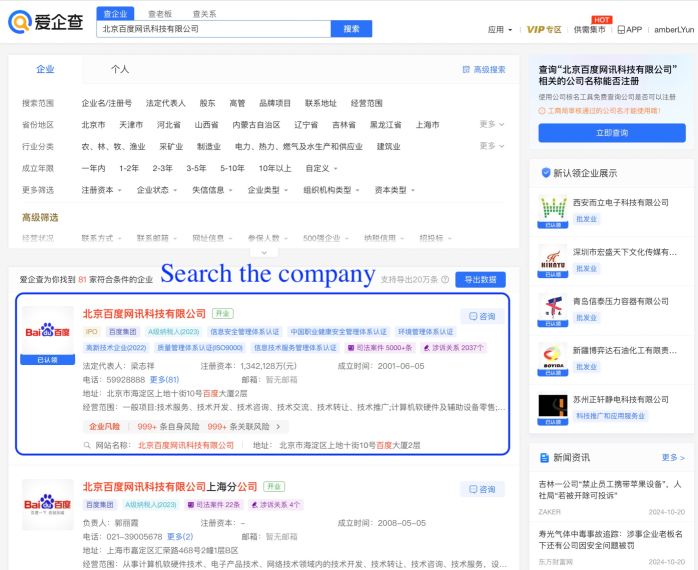This screenshot has width=698, height=570.
Task: Open news 吉林一公司禁止员工携带苹果设备
Action: click(610, 490)
